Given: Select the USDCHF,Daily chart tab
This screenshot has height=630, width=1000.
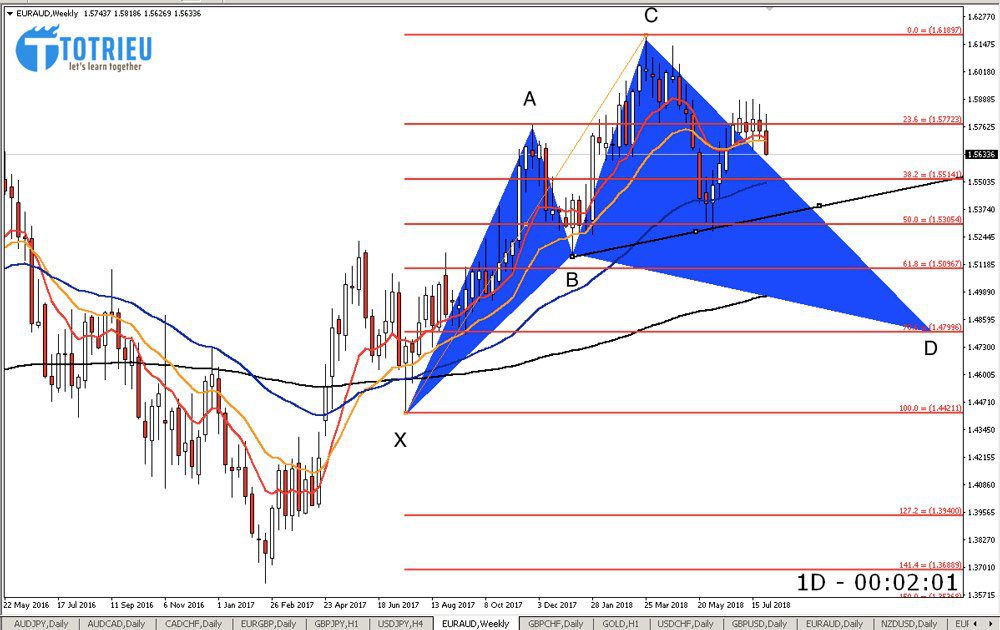Looking at the screenshot, I should click(x=688, y=623).
